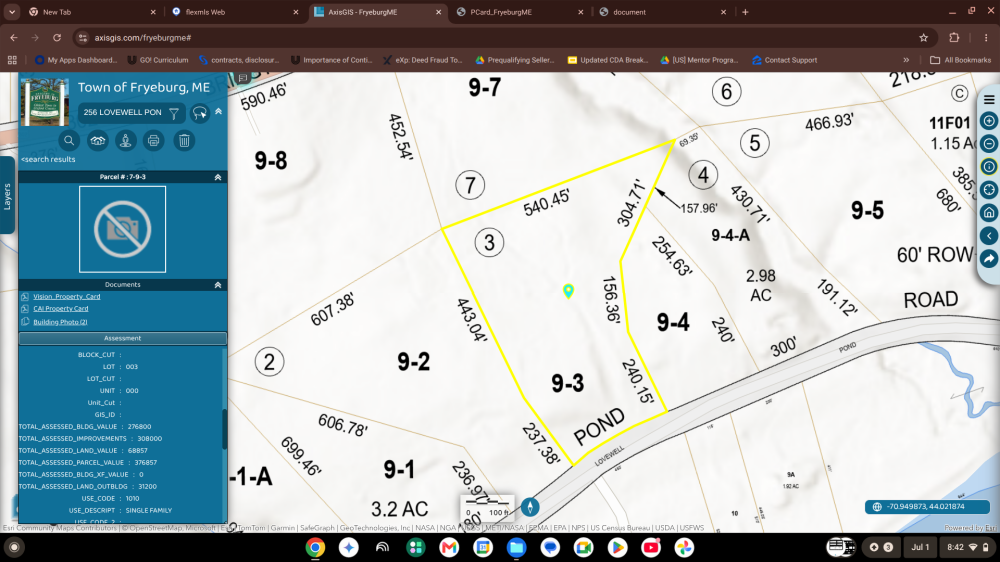1000x562 pixels.
Task: Click the share arrow icon
Action: tap(989, 258)
